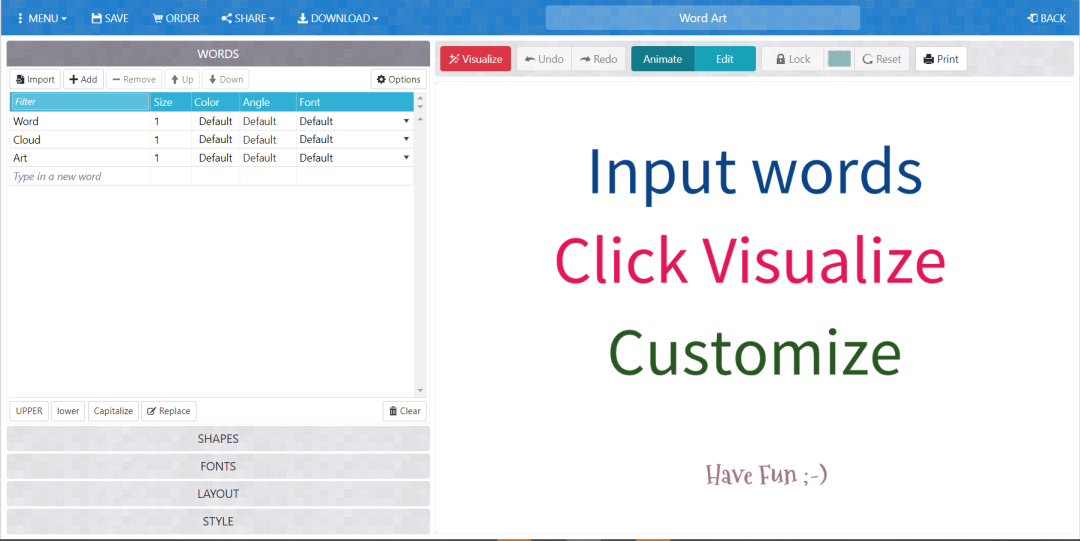Open the ORDER cart option
1080x541 pixels.
tap(176, 19)
